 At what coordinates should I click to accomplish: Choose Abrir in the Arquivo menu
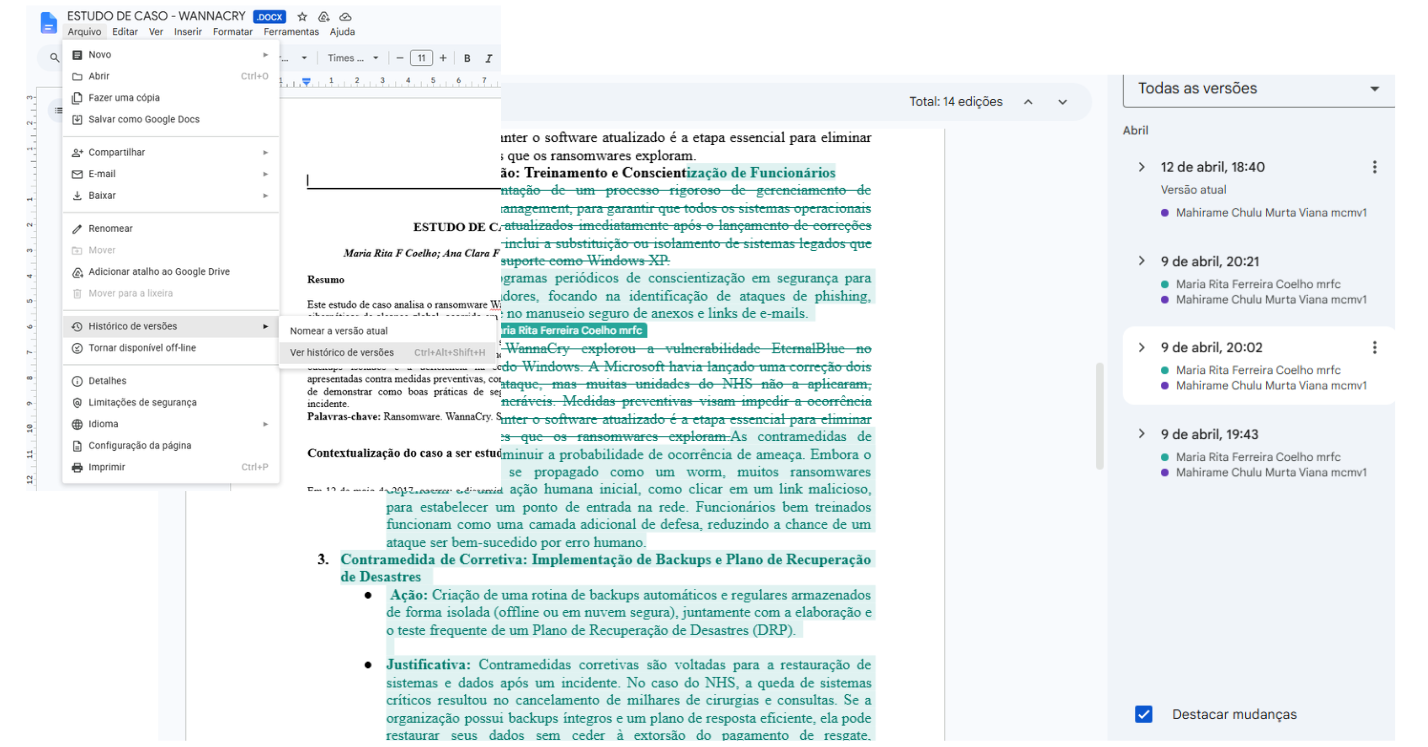(171, 76)
